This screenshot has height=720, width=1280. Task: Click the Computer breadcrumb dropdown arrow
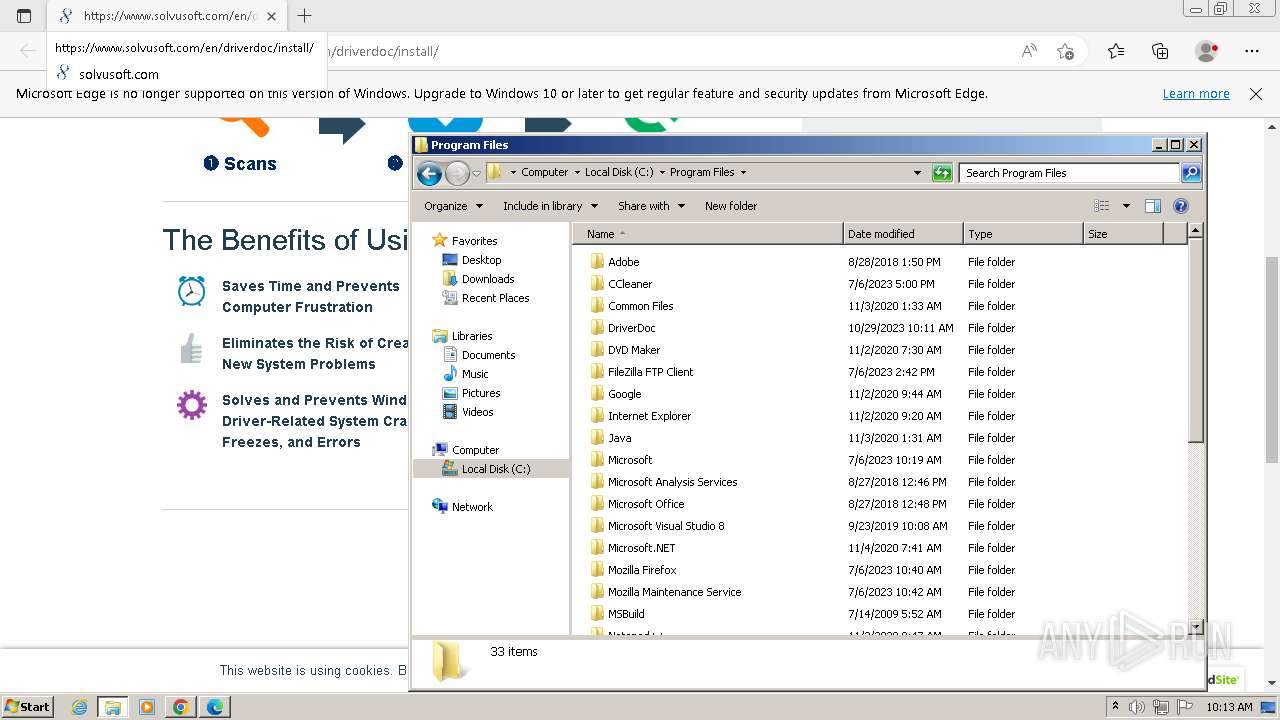pos(577,173)
